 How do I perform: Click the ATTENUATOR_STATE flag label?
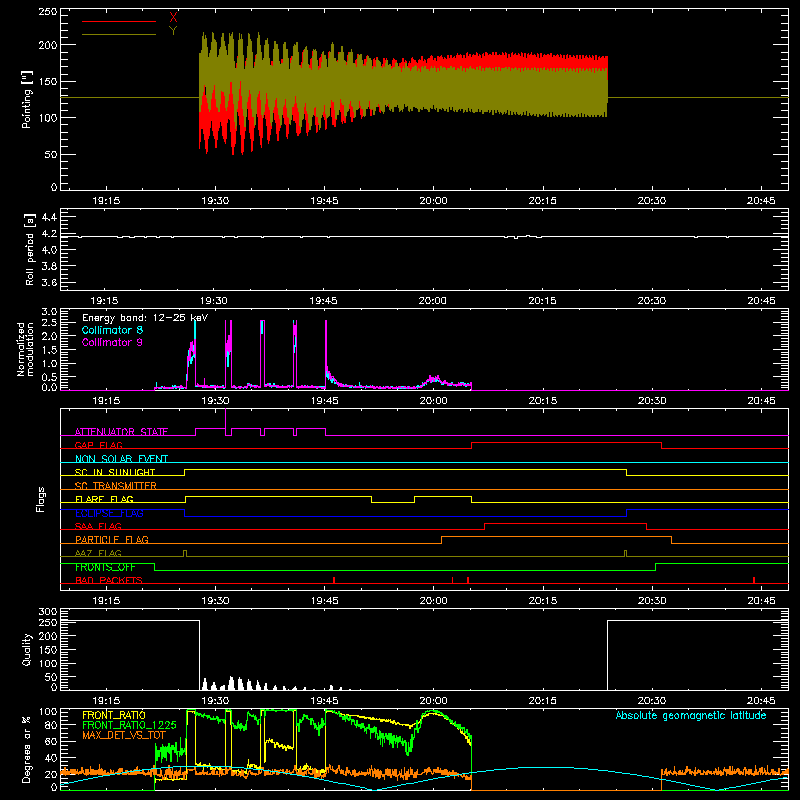point(121,432)
